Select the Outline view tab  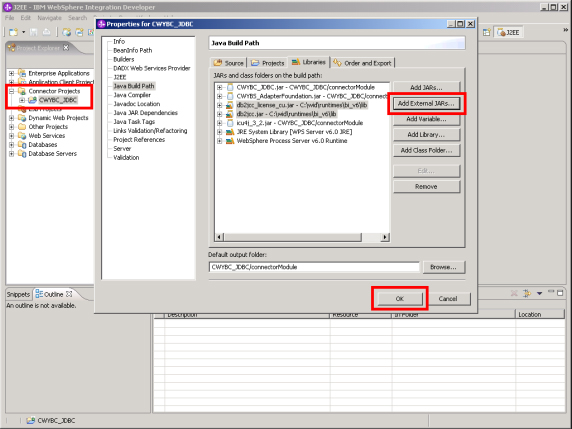(x=53, y=294)
